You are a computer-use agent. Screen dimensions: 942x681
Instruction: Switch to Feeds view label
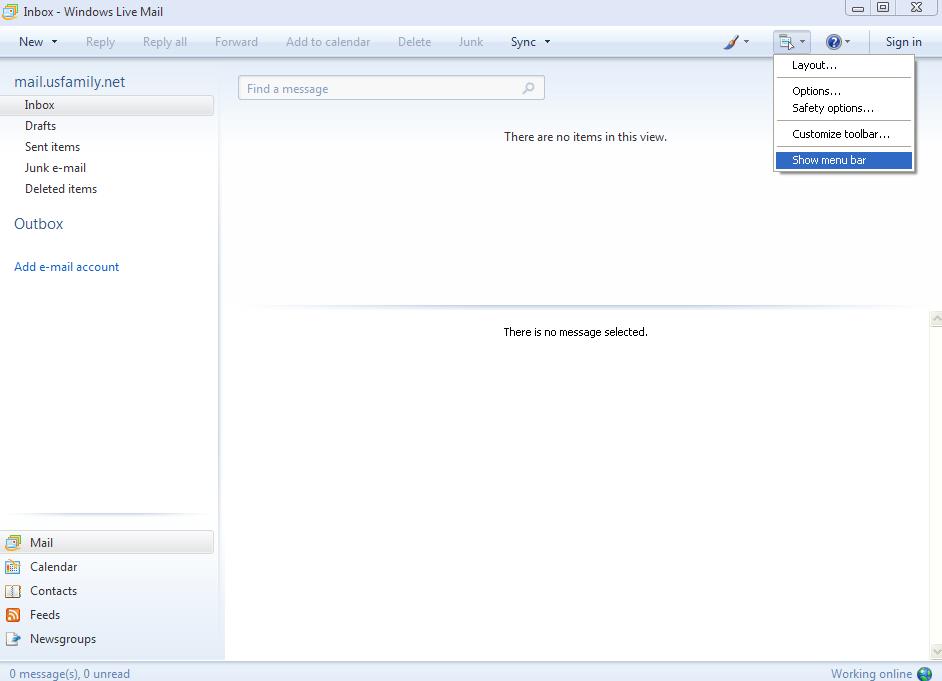45,615
